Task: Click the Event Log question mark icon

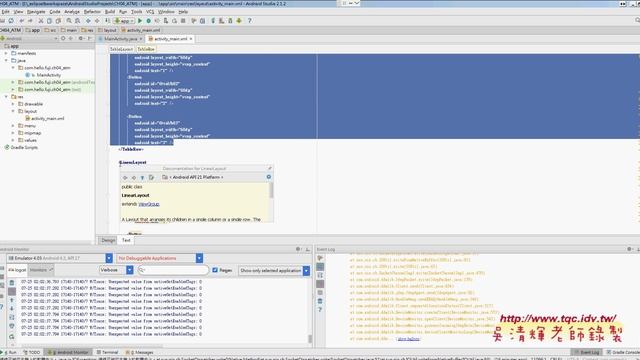Action: 320,310
